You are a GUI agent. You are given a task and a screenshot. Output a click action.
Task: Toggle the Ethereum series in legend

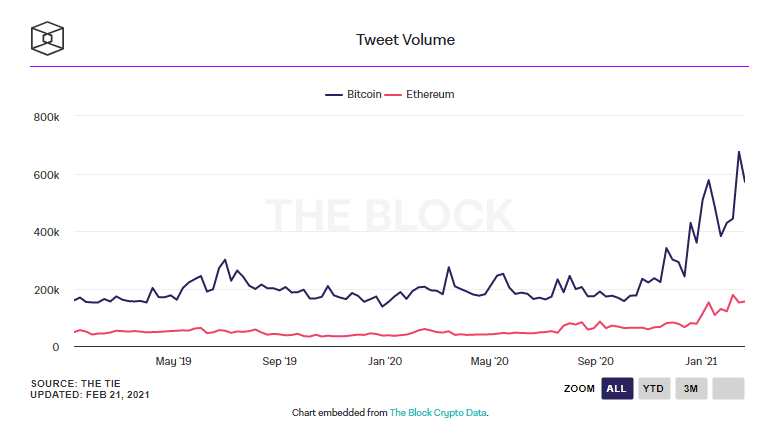tap(430, 94)
